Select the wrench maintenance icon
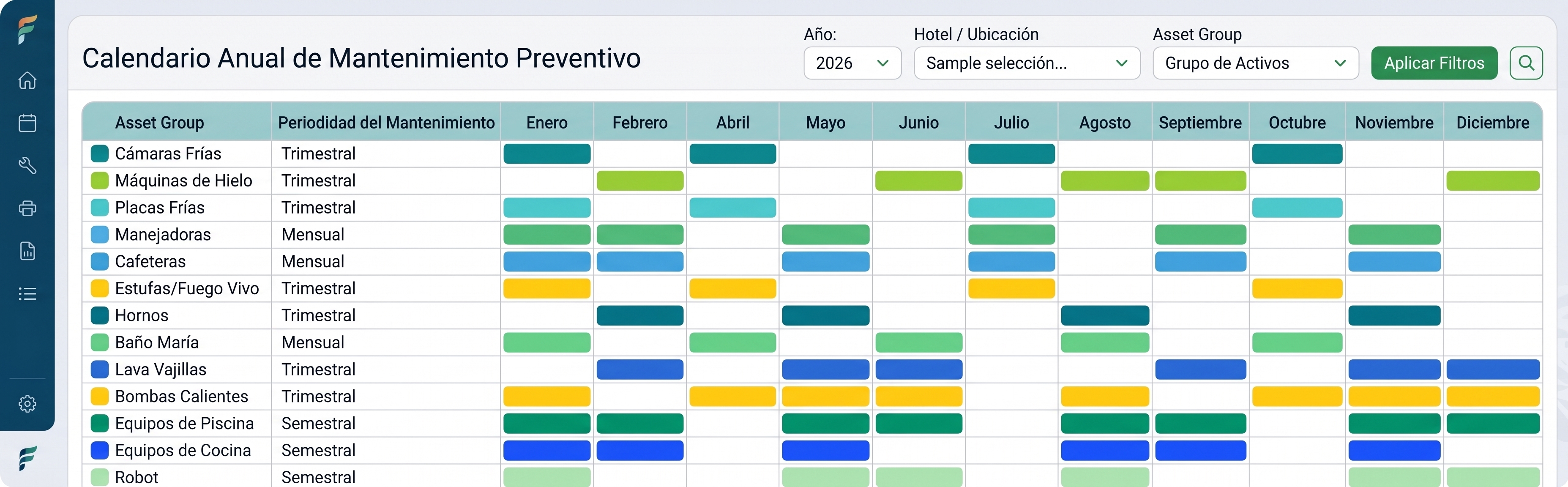This screenshot has width=1568, height=487. pyautogui.click(x=27, y=166)
